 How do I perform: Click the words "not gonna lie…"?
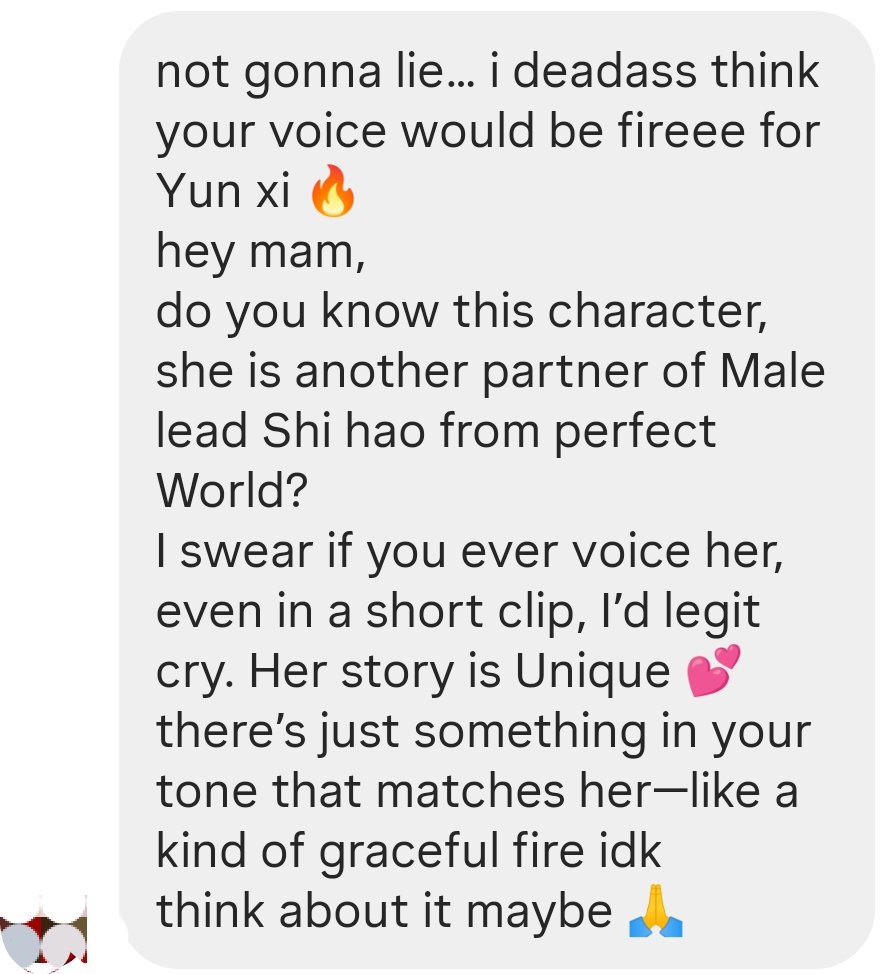314,71
